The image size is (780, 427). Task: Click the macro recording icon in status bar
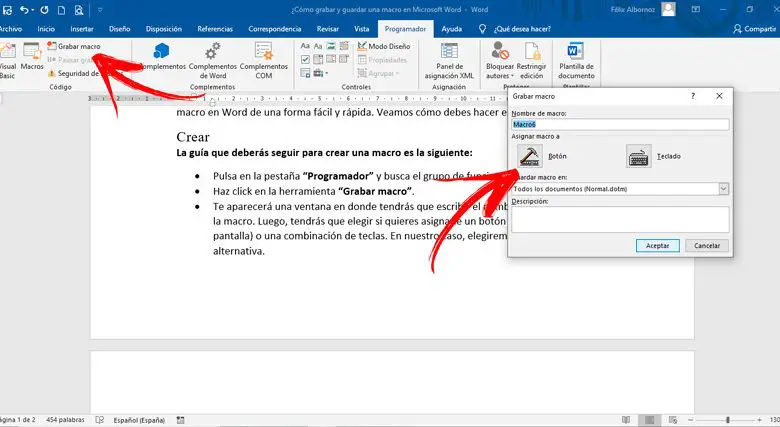(x=181, y=420)
